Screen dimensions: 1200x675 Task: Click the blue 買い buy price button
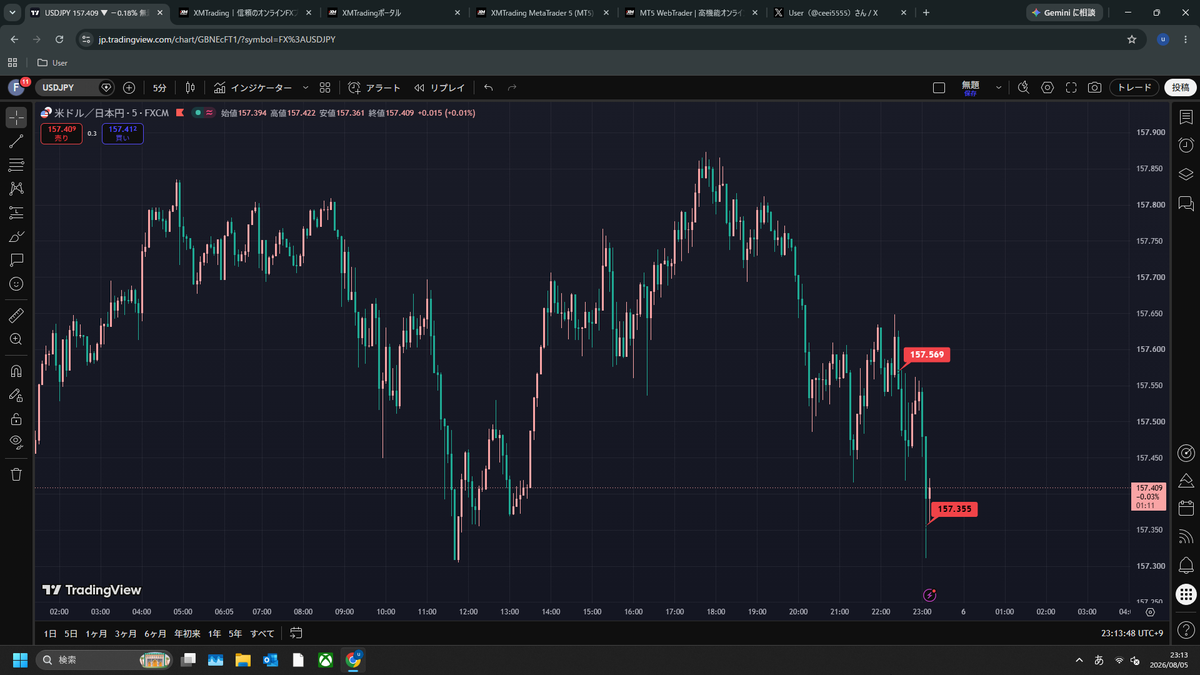pyautogui.click(x=122, y=133)
